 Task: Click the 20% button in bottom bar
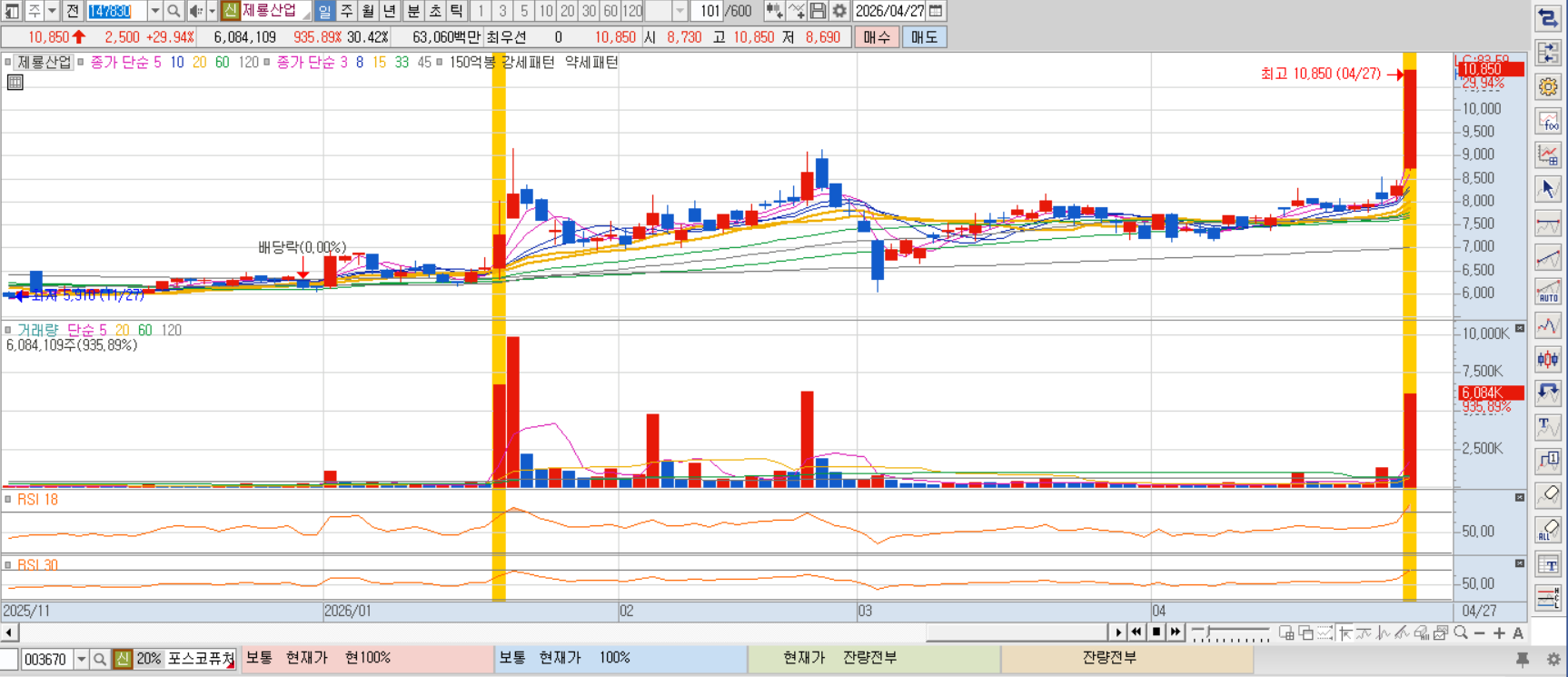[148, 659]
